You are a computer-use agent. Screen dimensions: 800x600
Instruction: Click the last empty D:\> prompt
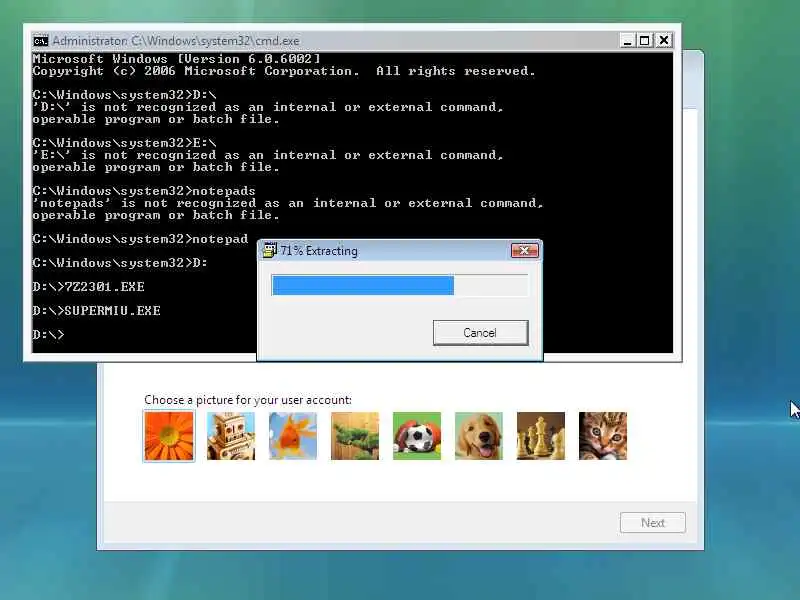point(48,335)
